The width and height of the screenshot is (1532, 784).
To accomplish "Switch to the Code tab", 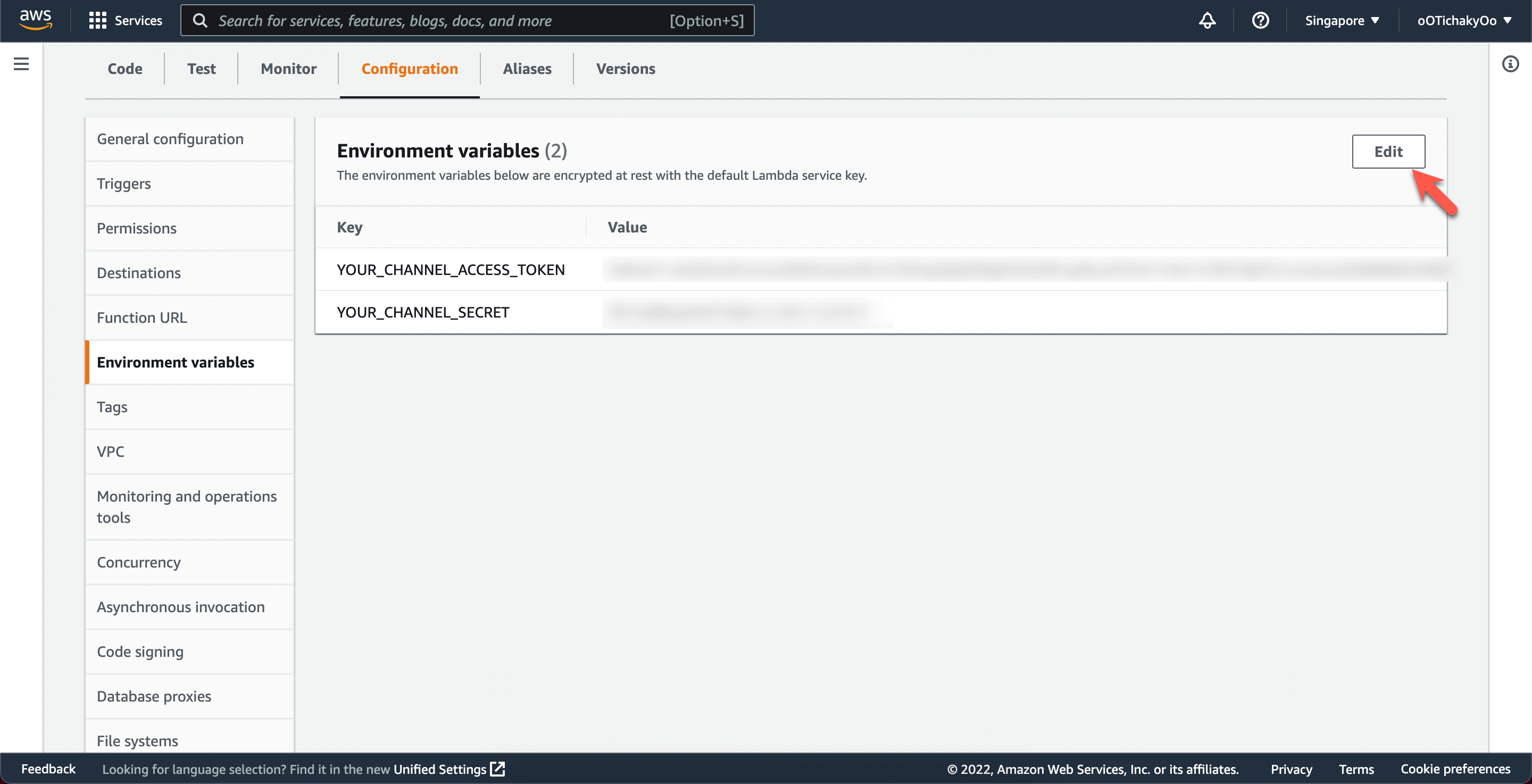I will point(124,69).
